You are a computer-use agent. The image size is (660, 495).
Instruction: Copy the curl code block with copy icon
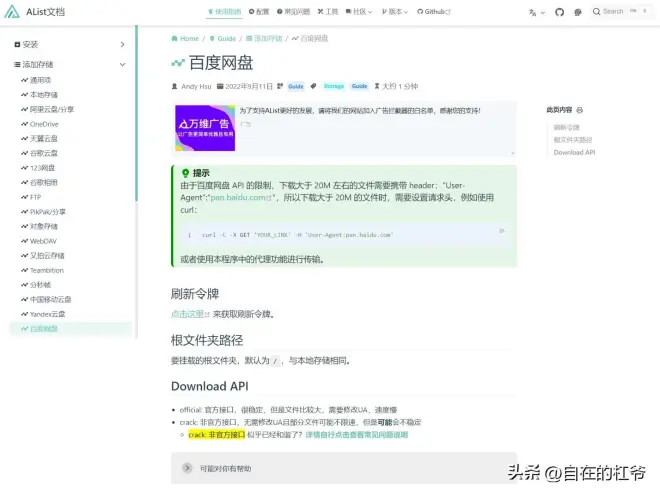pos(501,231)
